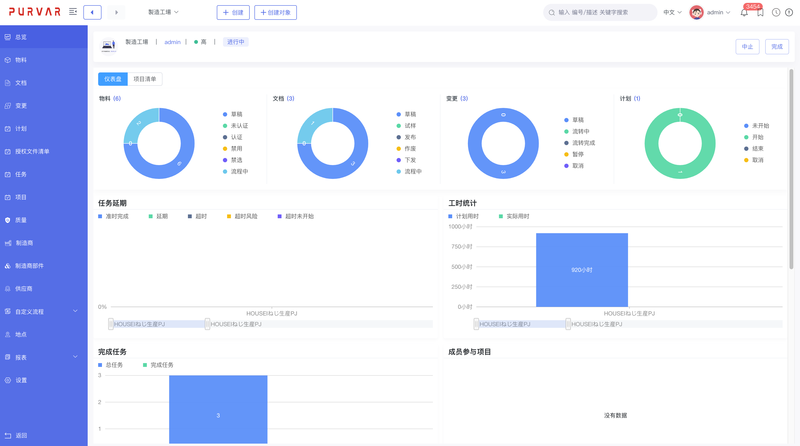Open 授权文件清单 in the sidebar
The image size is (800, 446).
point(43,152)
